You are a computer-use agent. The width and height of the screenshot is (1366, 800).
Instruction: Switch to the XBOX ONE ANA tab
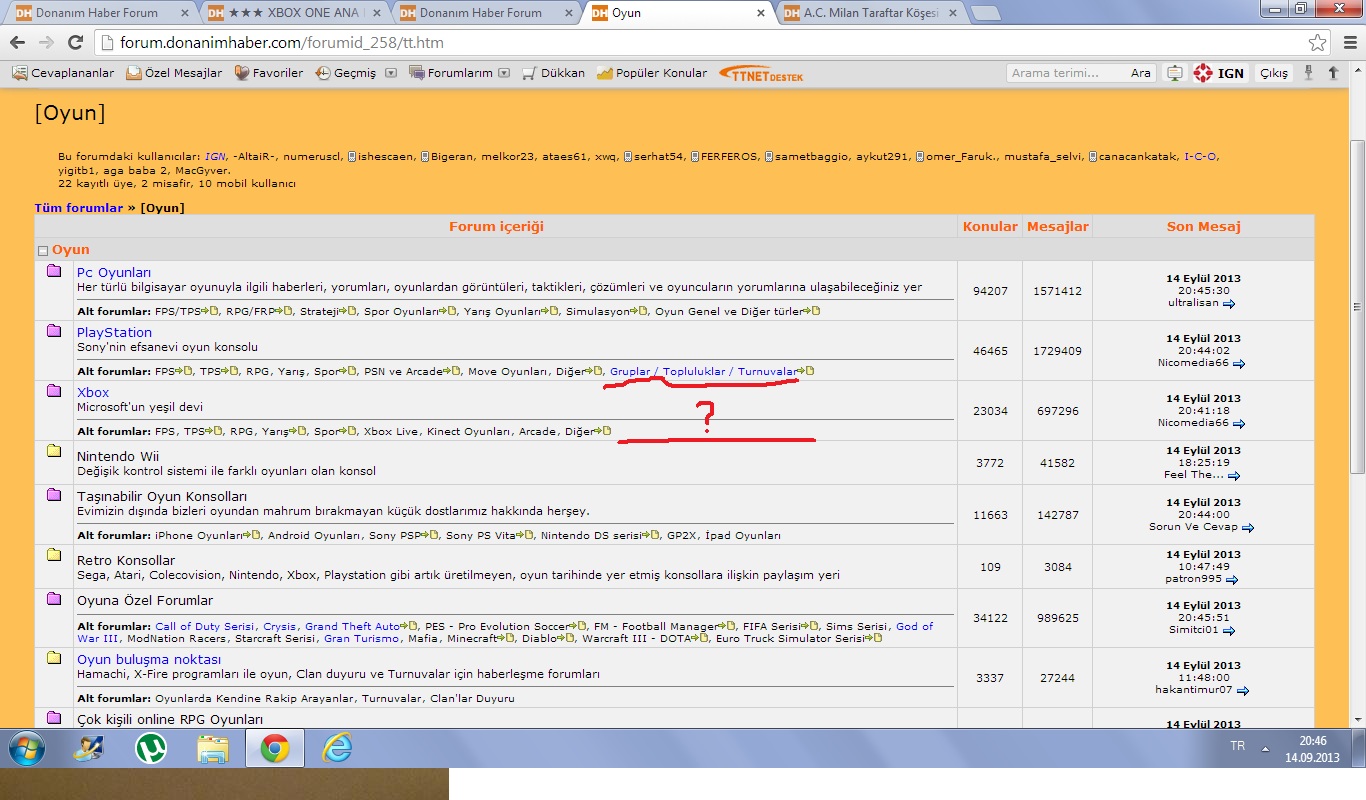[291, 13]
